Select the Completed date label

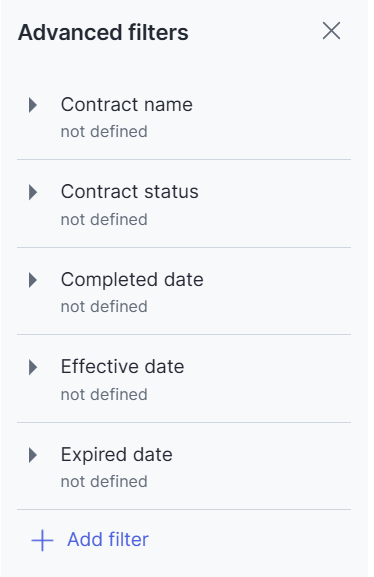(x=132, y=280)
